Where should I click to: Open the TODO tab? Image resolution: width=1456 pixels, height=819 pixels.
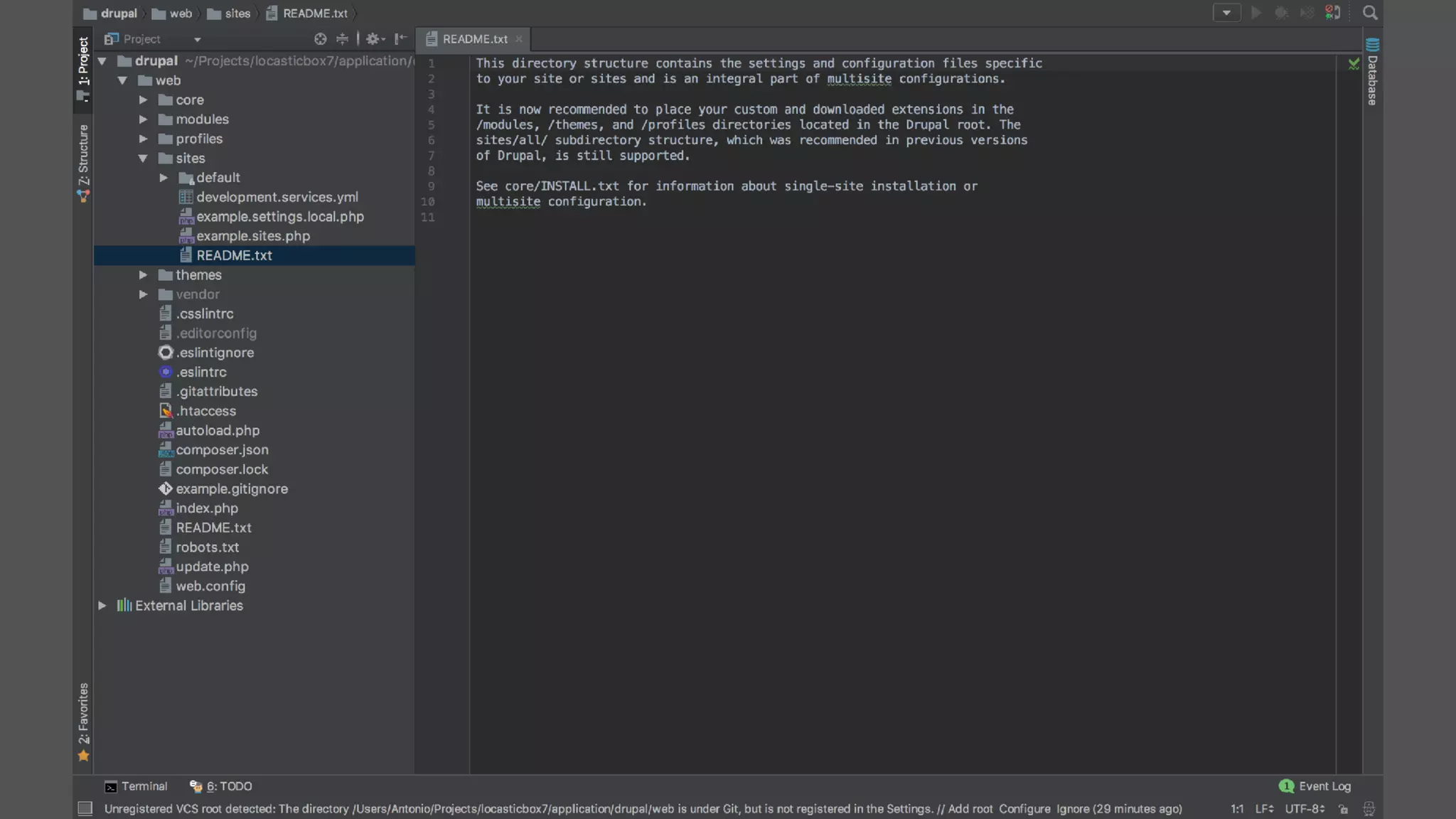click(221, 786)
